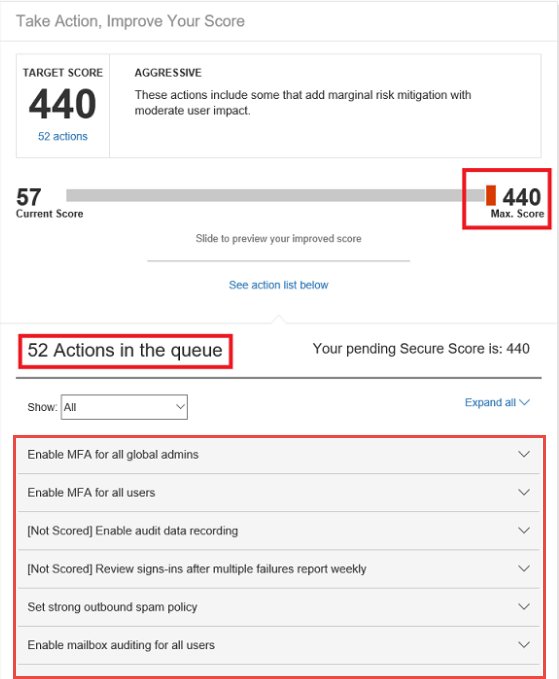Expand Enable mailbox auditing for all users
This screenshot has height=679, width=559.
(x=278, y=645)
